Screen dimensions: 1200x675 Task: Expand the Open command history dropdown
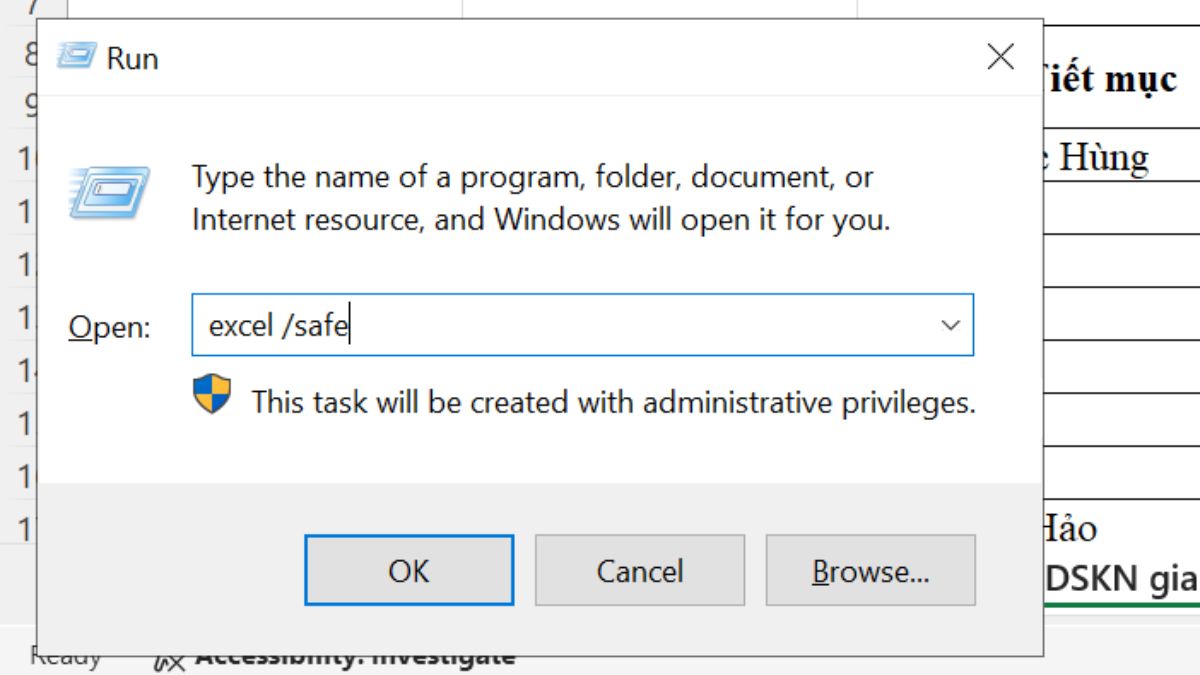click(950, 325)
